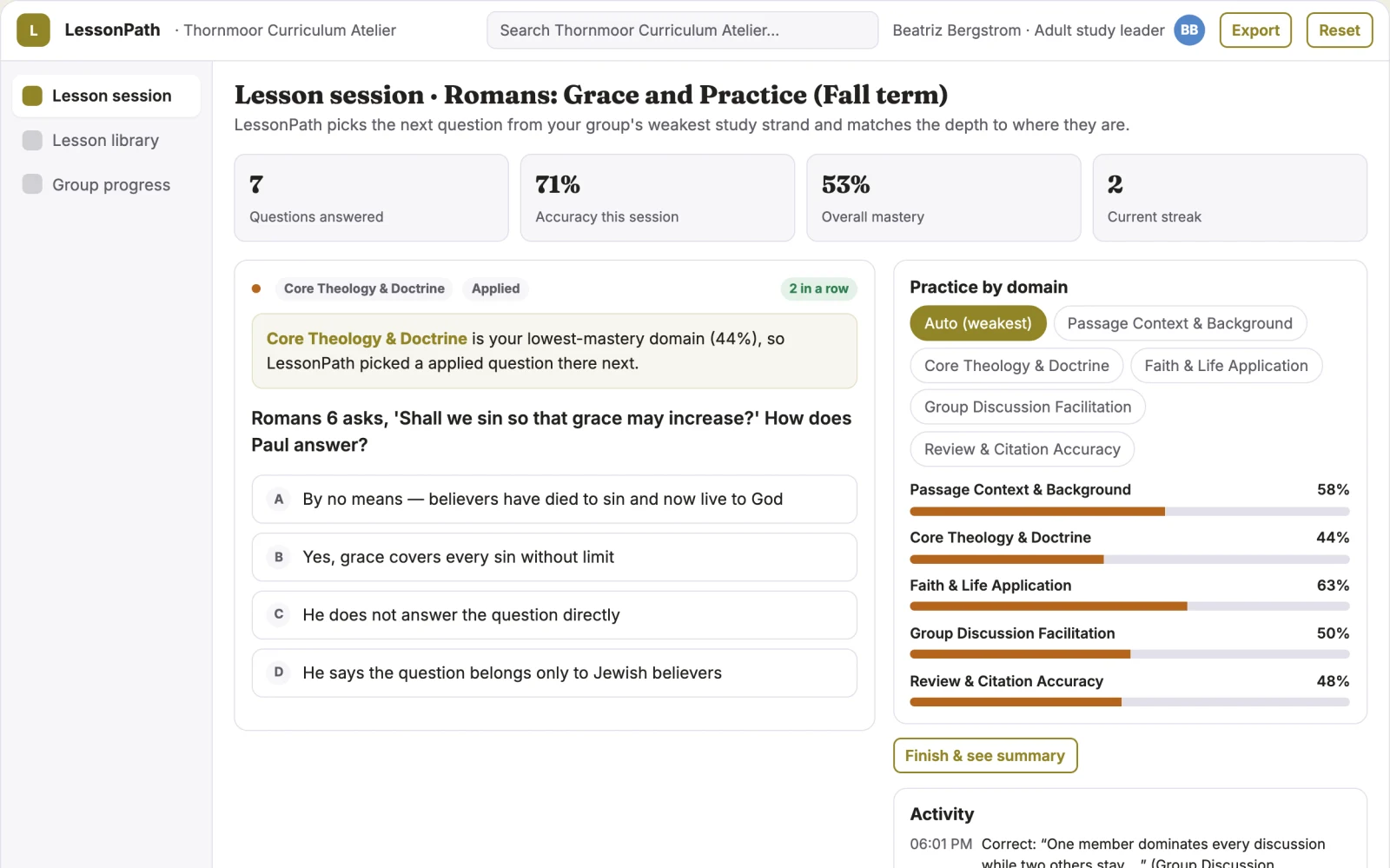Click the Export button
Viewport: 1390px width, 868px height.
coord(1255,30)
